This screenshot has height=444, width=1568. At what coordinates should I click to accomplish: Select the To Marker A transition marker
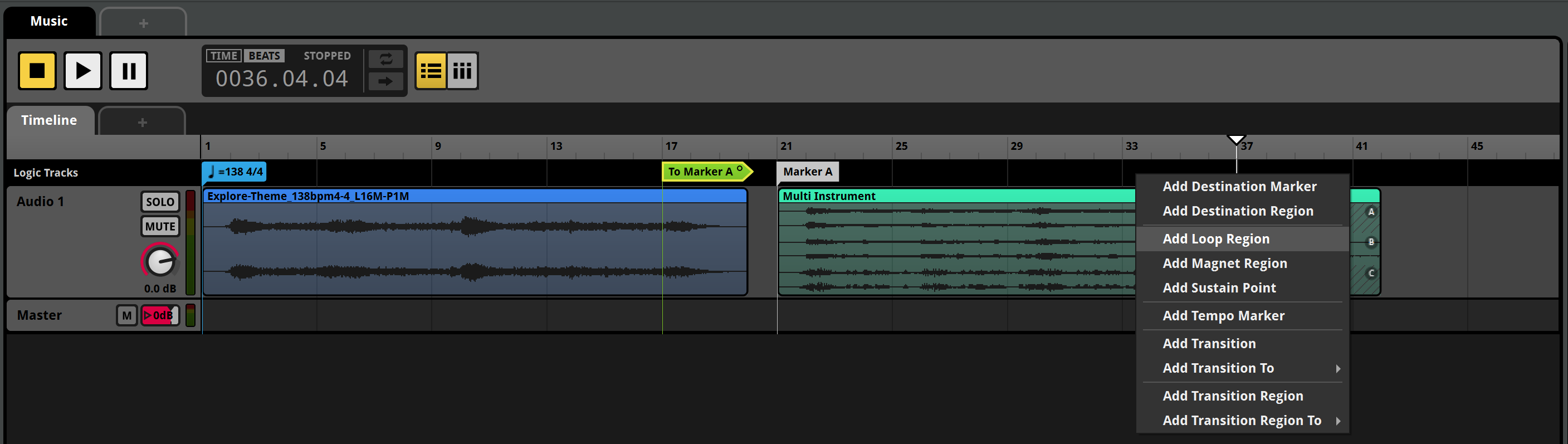[x=706, y=172]
